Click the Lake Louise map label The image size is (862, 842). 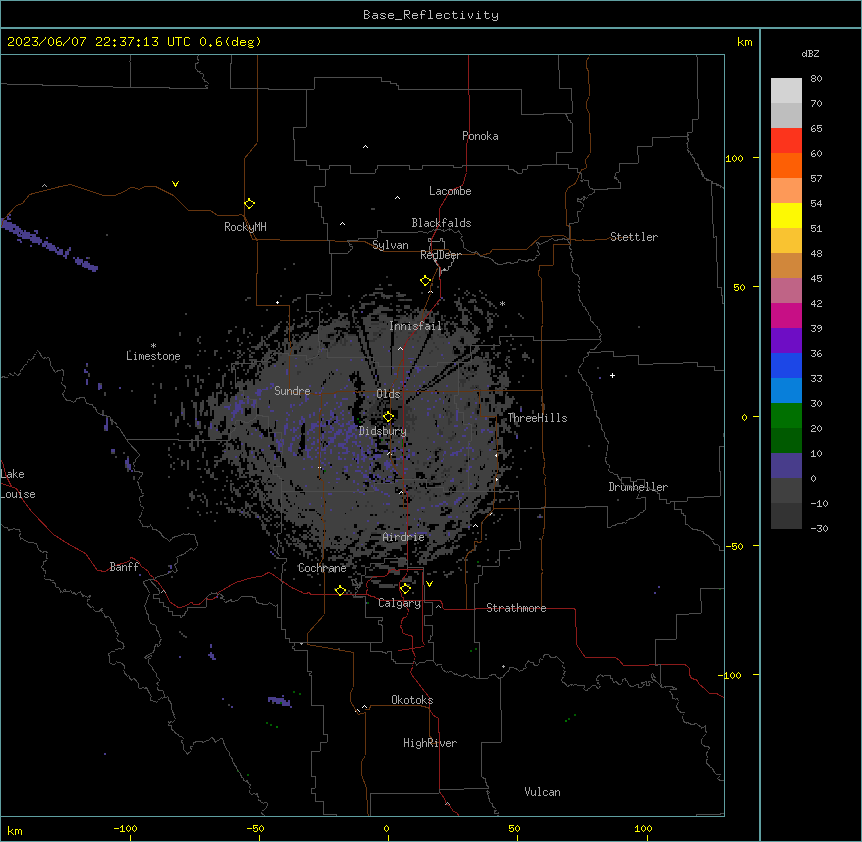[x=18, y=484]
